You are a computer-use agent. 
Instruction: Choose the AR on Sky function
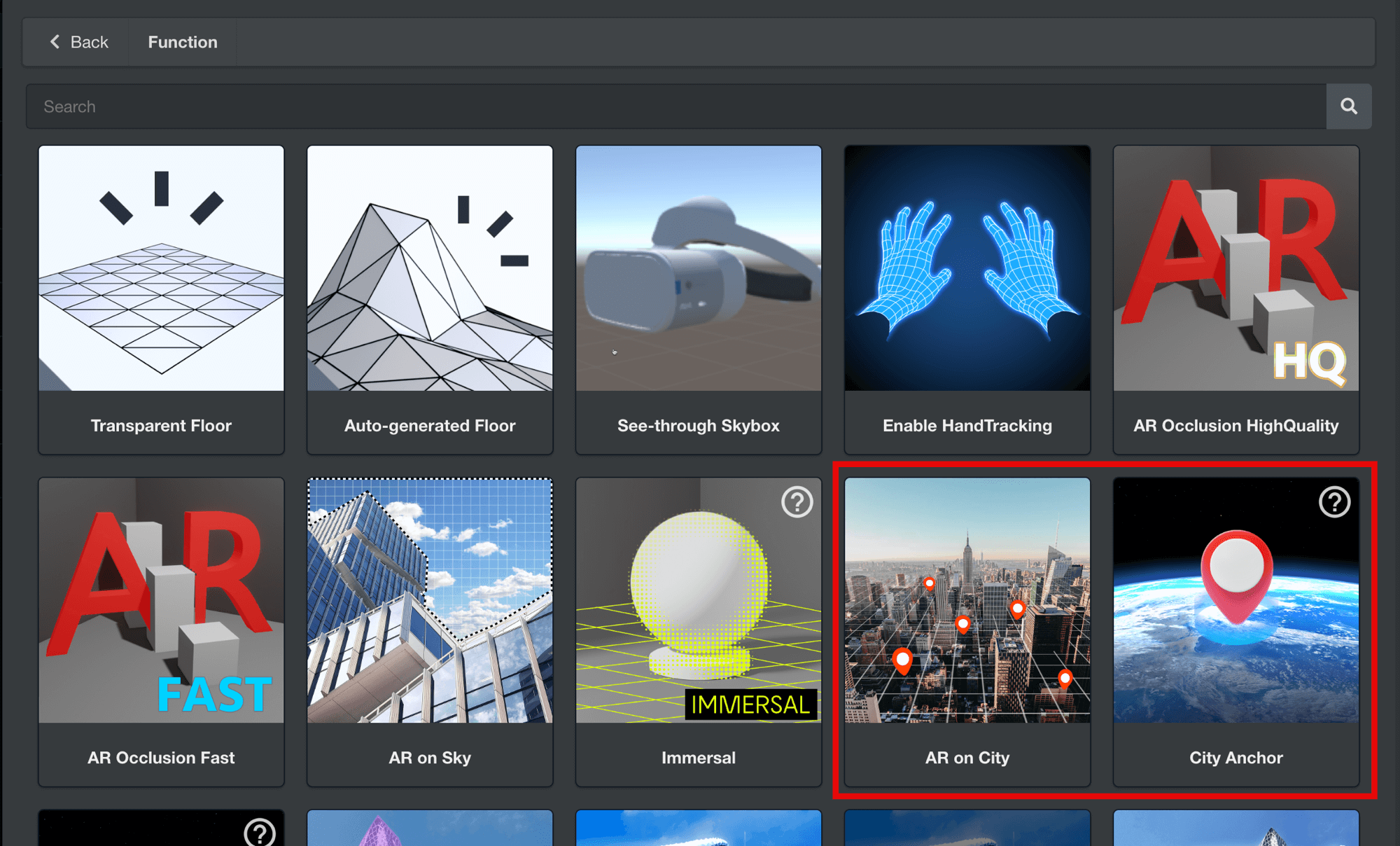coord(430,632)
